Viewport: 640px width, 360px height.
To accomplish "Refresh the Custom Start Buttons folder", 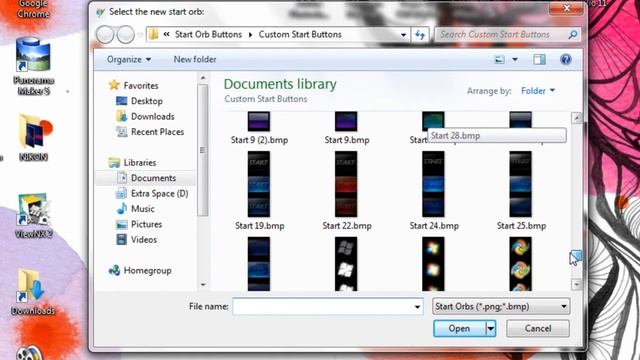I will coord(420,35).
